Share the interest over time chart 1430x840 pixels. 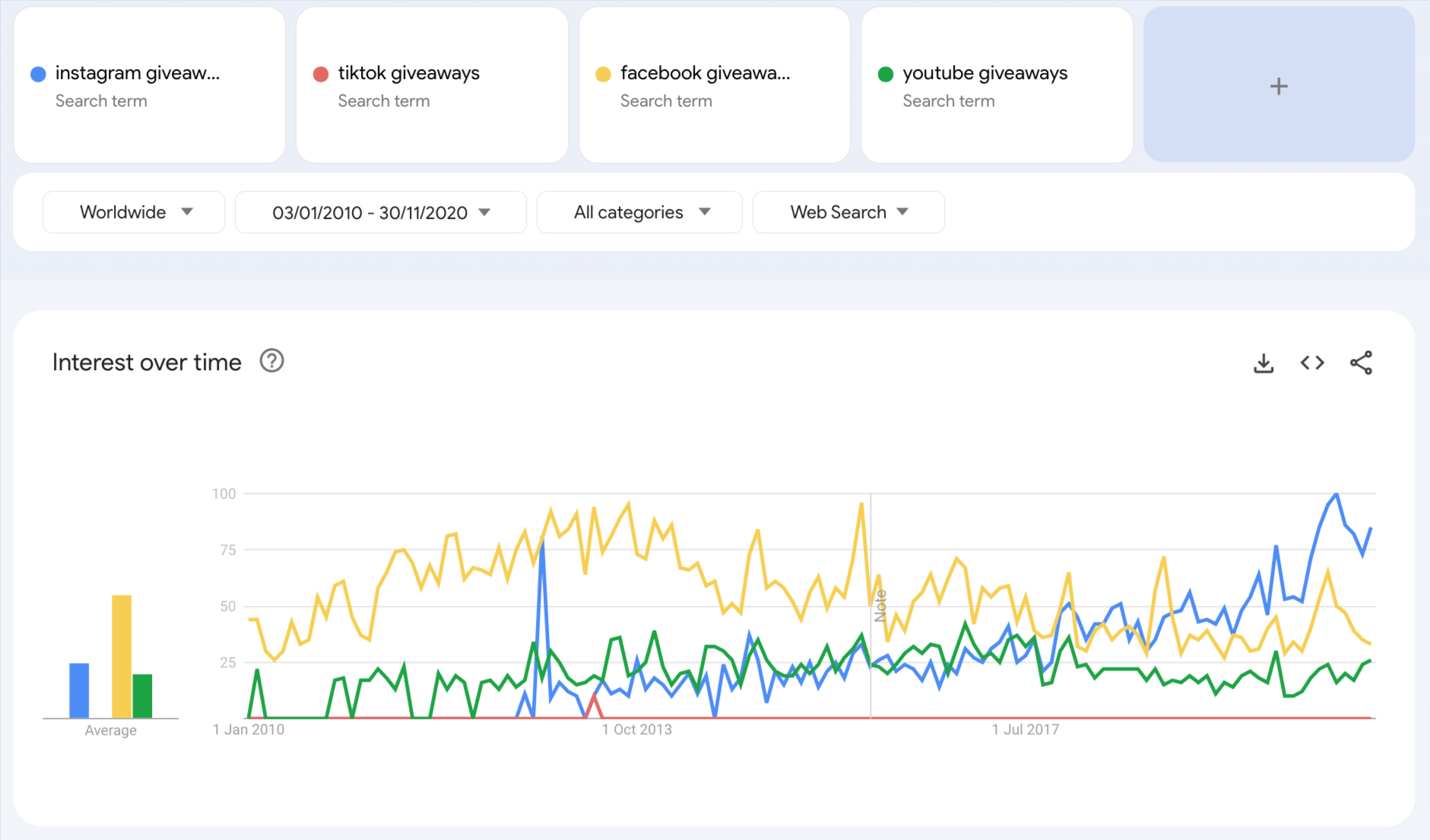1361,363
